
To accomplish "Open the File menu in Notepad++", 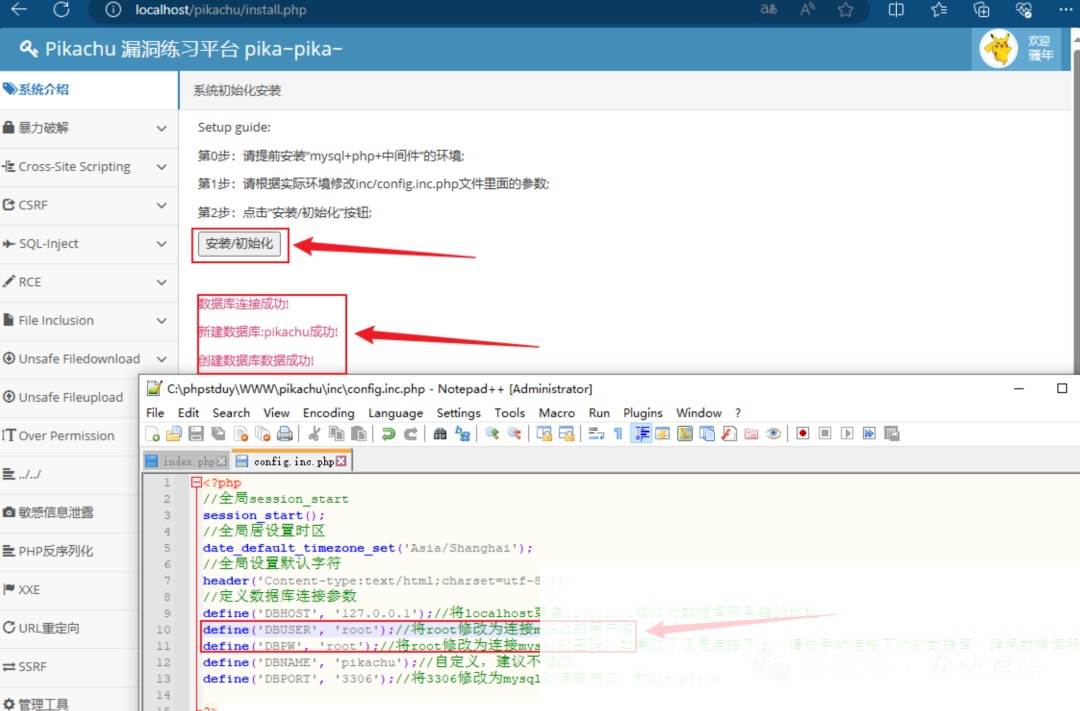I will (155, 413).
